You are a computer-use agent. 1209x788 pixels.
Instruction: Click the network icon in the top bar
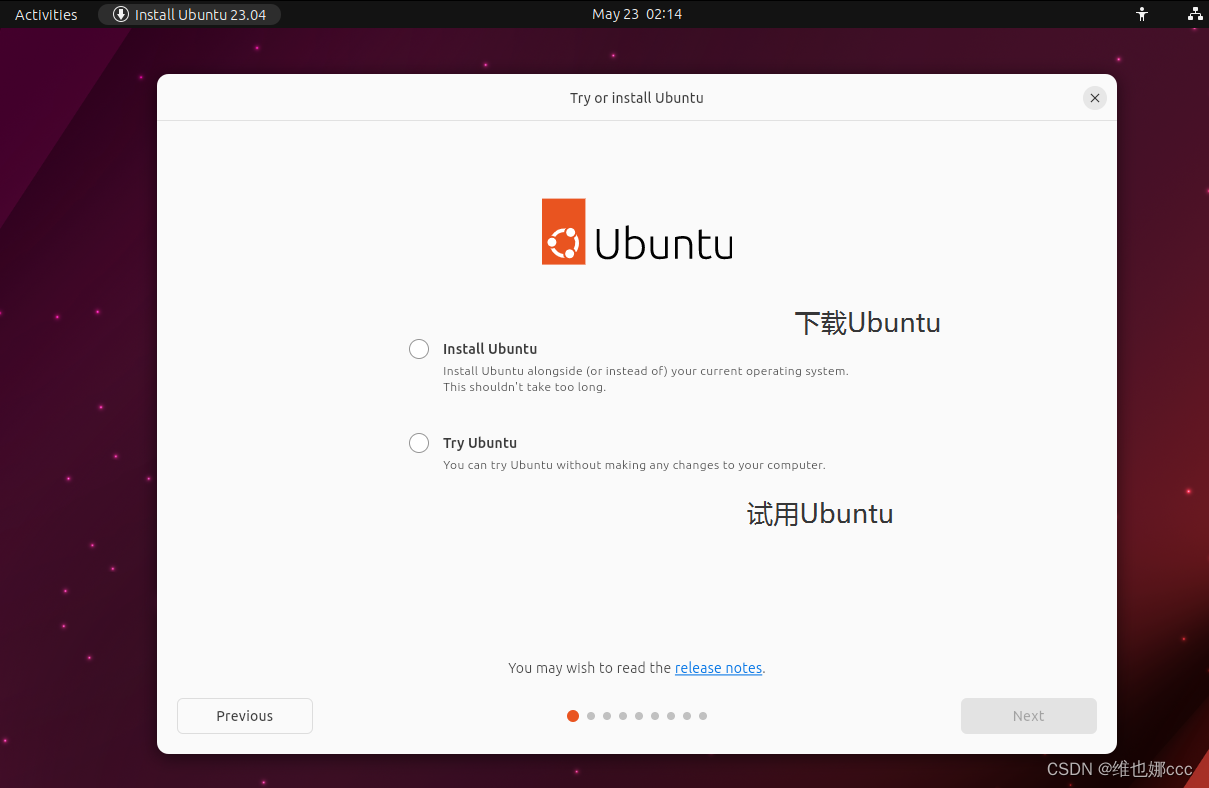click(x=1194, y=14)
